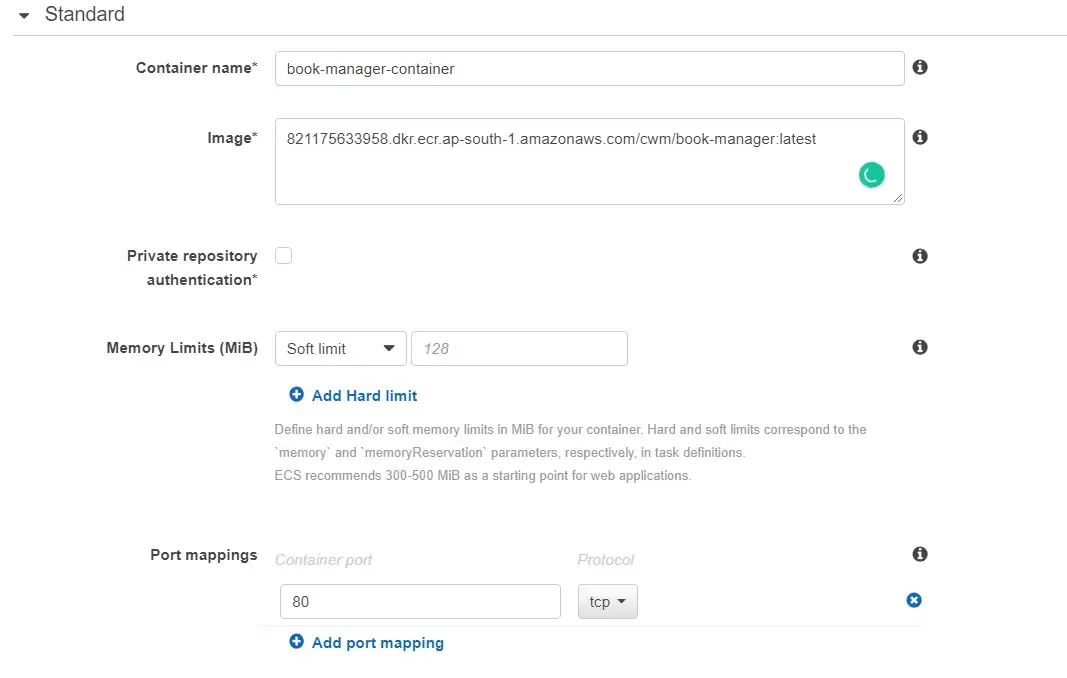Screen dimensions: 1067x678
Task: View info for Private repository authentication
Action: (920, 256)
